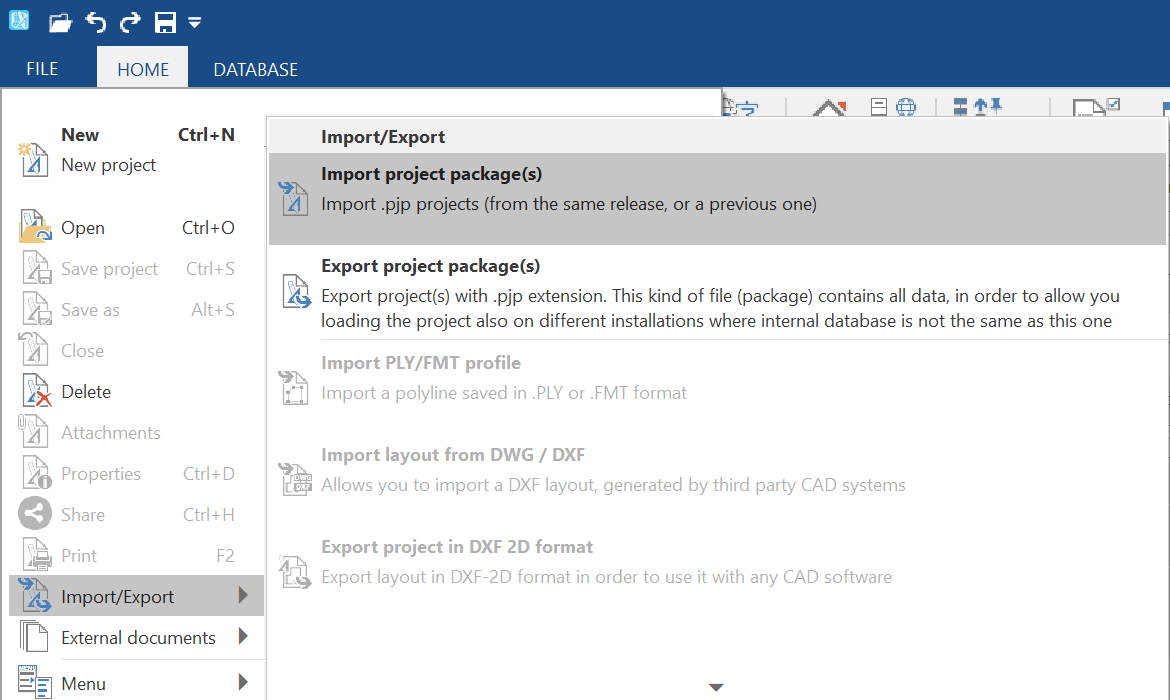Viewport: 1170px width, 700px height.
Task: Switch to the FILE tab
Action: pos(42,69)
